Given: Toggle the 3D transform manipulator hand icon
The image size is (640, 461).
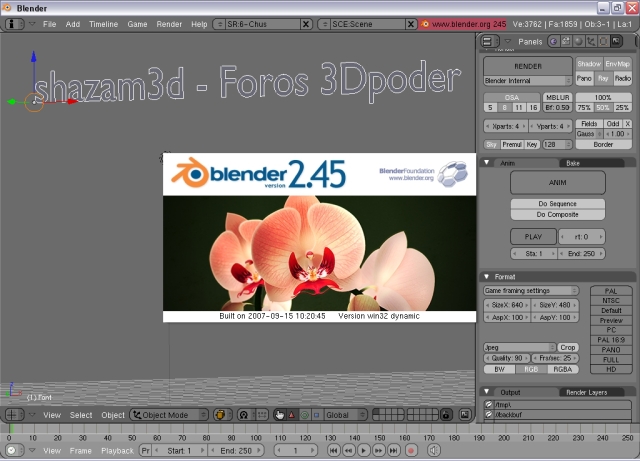Looking at the screenshot, I should tap(280, 415).
